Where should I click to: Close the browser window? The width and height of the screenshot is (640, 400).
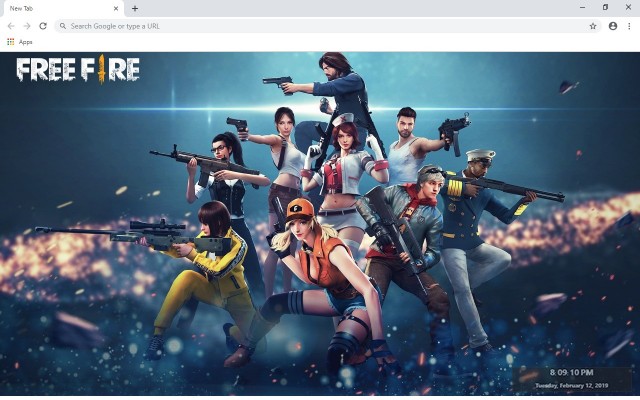pyautogui.click(x=628, y=7)
